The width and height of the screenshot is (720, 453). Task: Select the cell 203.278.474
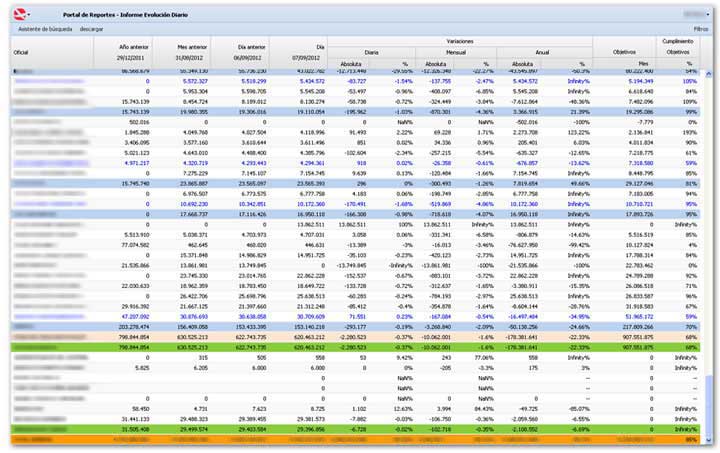pyautogui.click(x=134, y=327)
